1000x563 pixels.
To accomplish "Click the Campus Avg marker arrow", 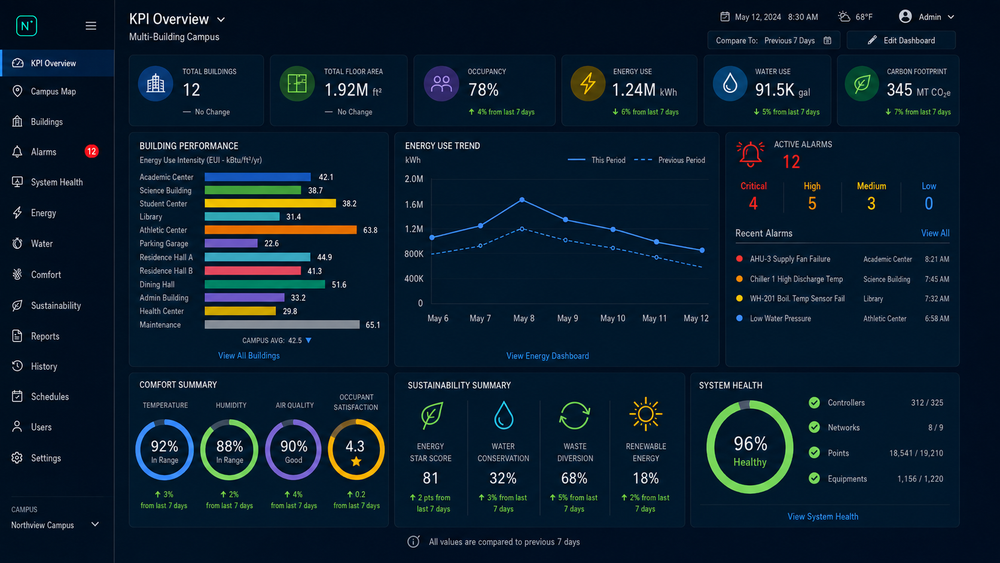I will pos(309,340).
